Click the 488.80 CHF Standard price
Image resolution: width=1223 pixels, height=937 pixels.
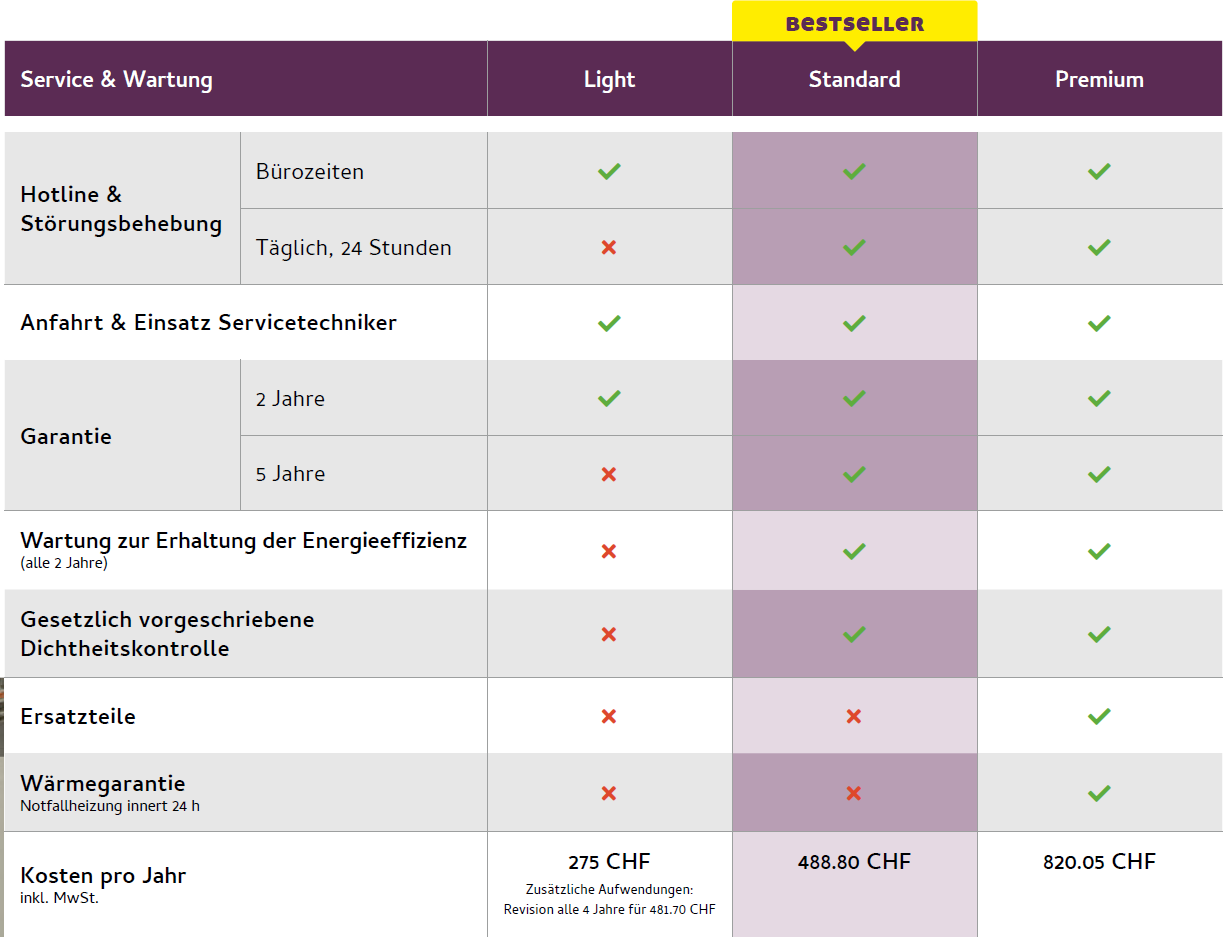(854, 862)
